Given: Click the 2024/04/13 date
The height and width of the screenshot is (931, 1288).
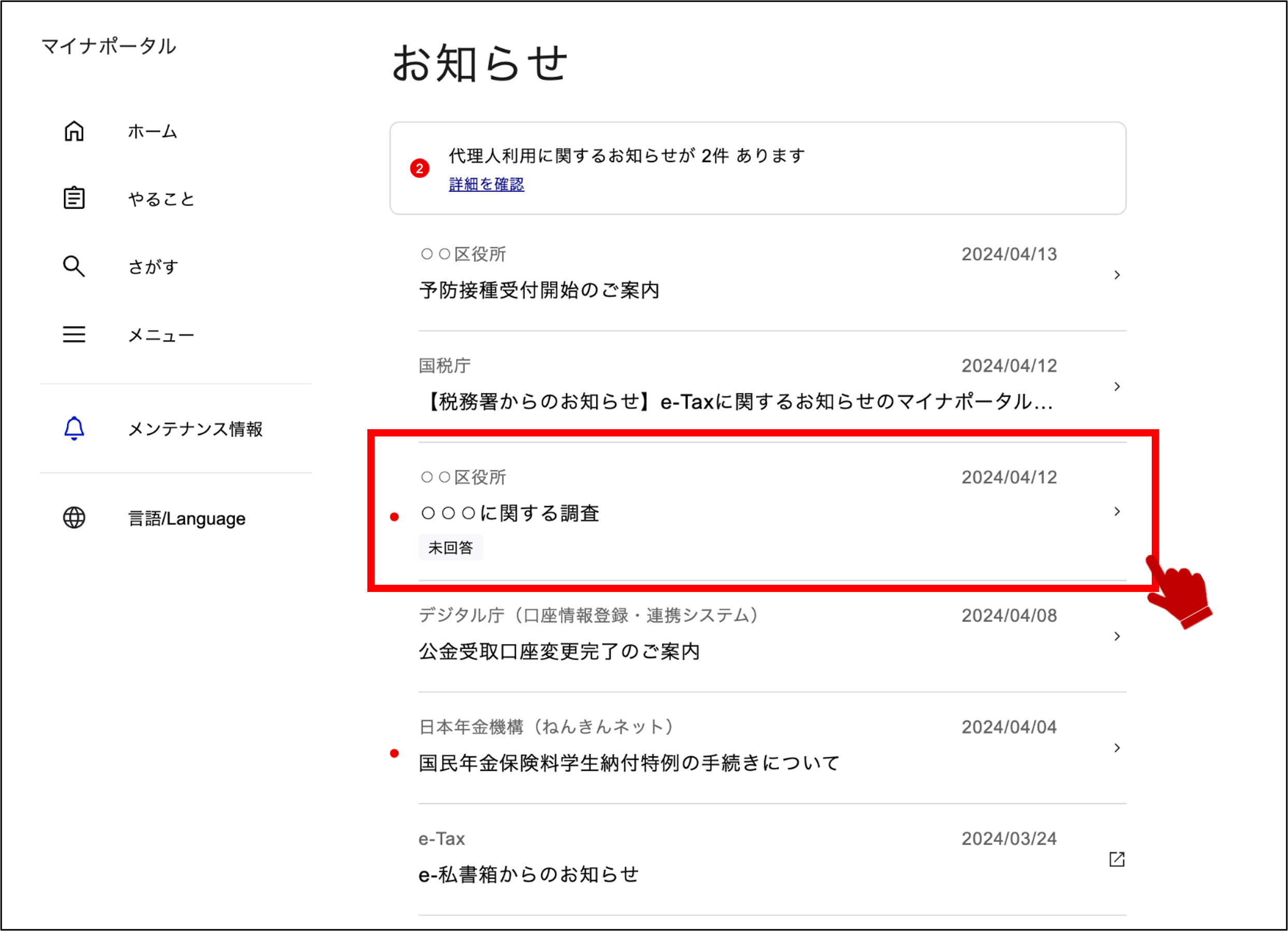Looking at the screenshot, I should point(1009,255).
